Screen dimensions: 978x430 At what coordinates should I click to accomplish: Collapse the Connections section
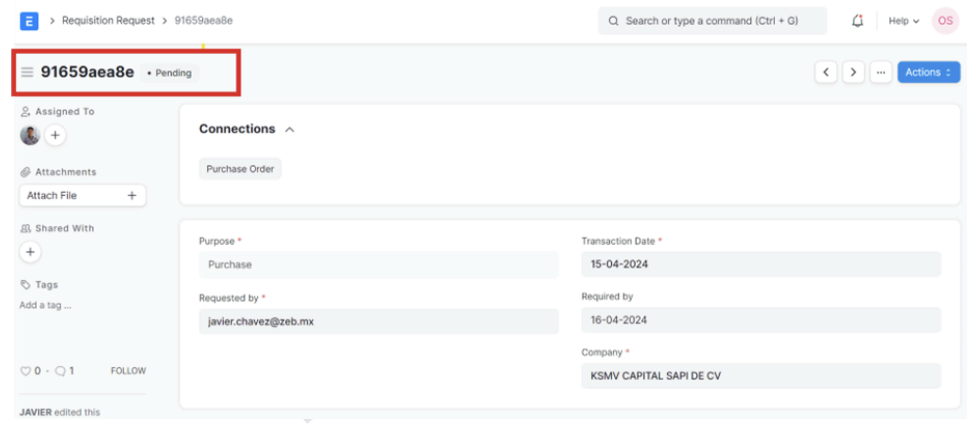point(290,129)
